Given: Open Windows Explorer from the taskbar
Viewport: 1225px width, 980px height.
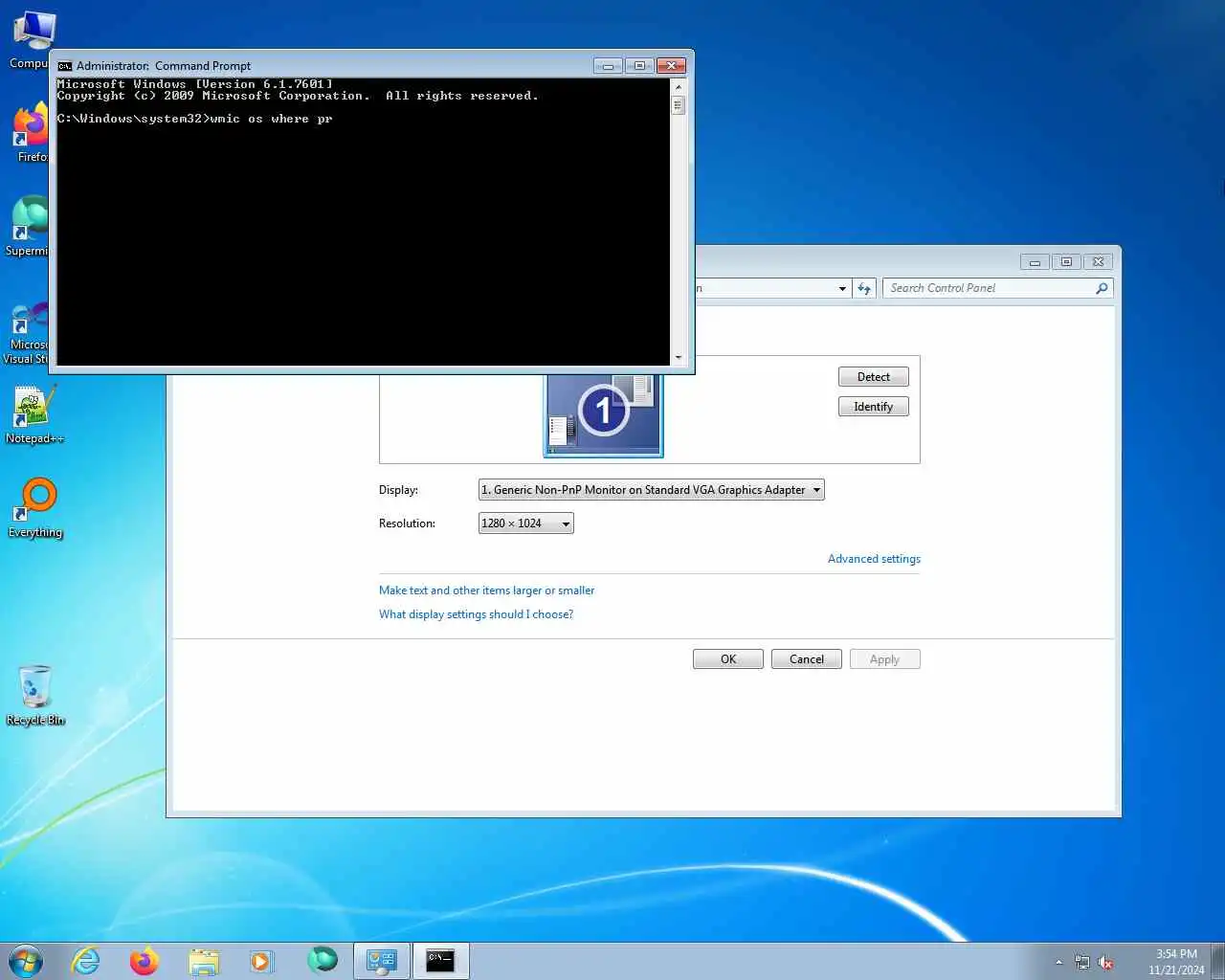Looking at the screenshot, I should pos(204,961).
